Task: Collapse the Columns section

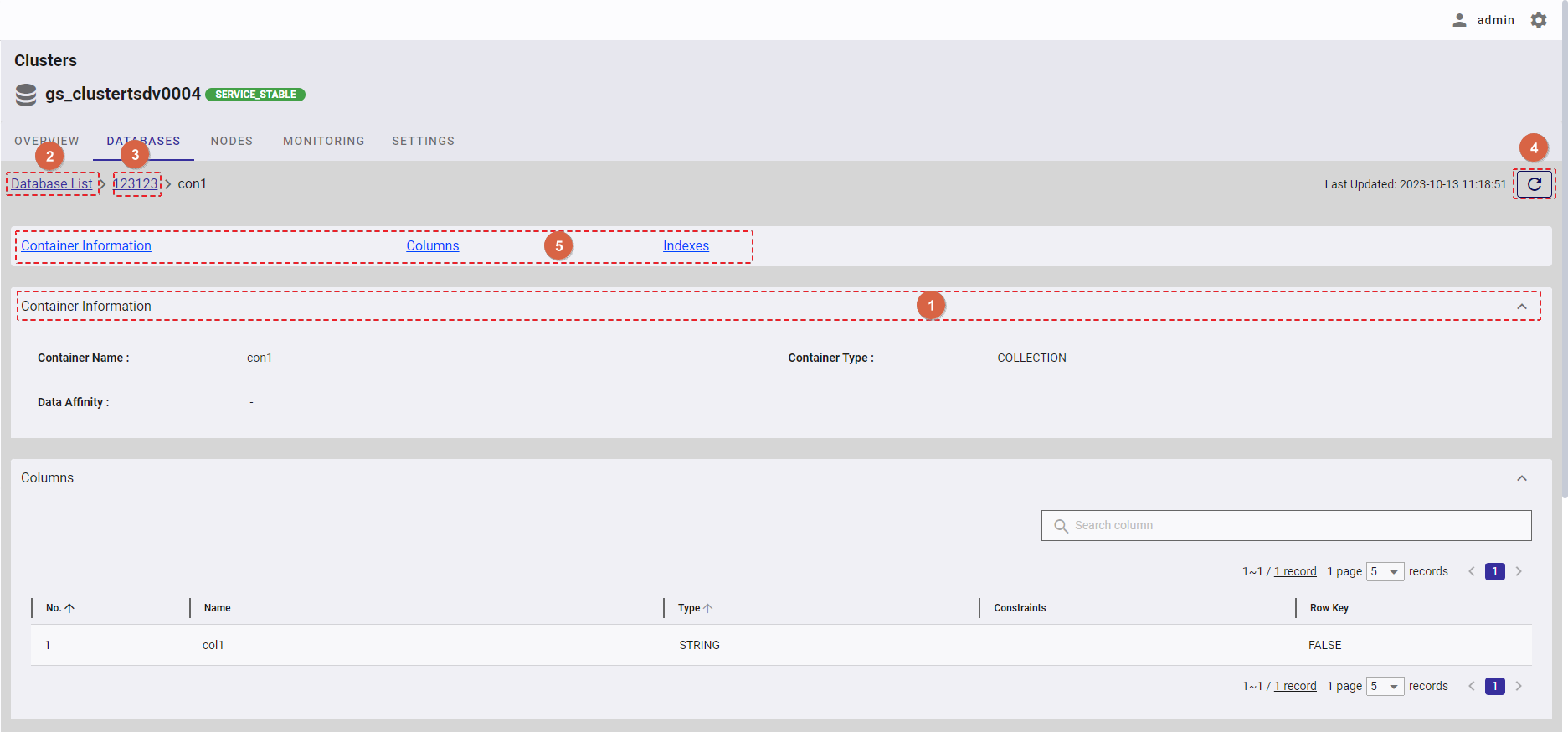Action: (x=1521, y=478)
